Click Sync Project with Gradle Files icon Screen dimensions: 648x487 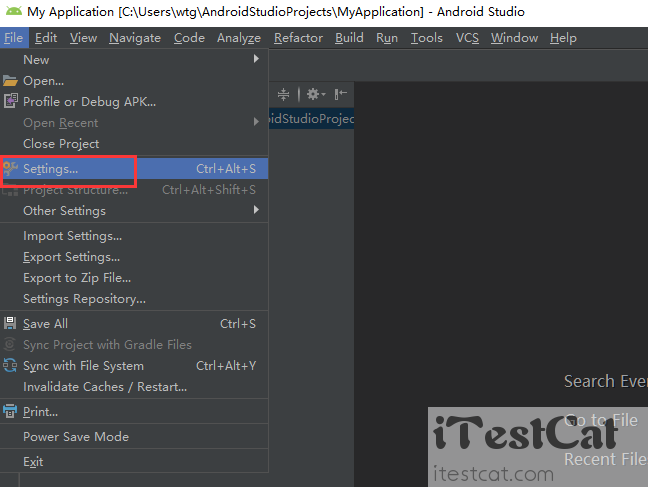pos(10,344)
